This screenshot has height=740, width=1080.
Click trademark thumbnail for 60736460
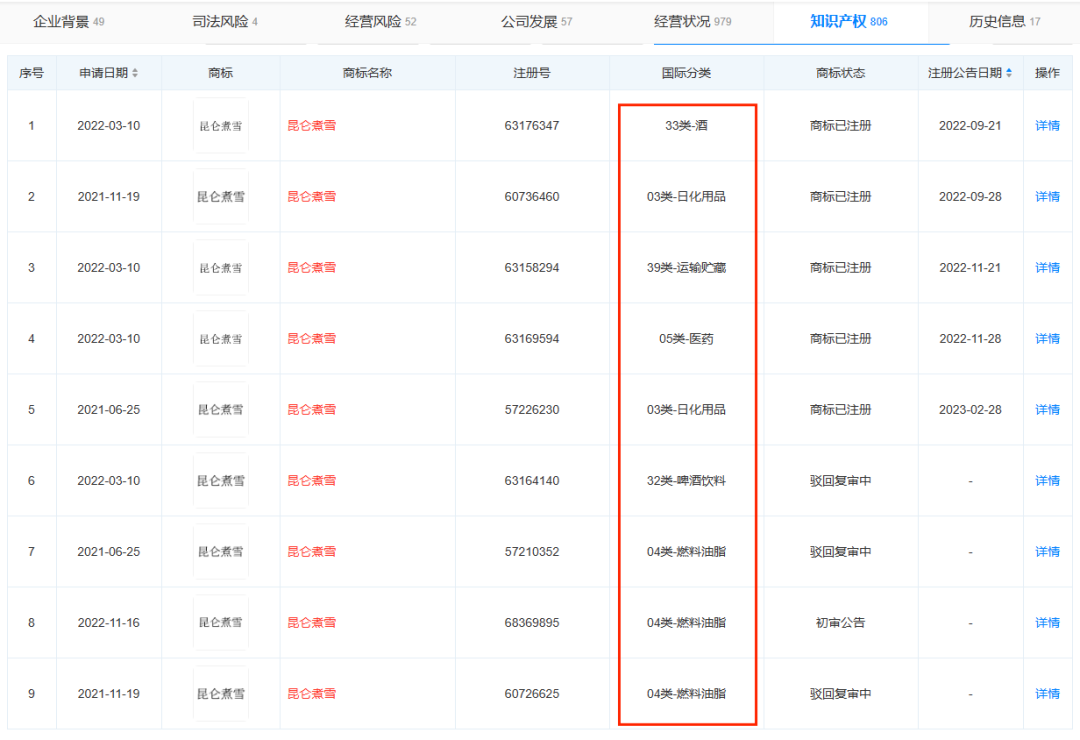(x=221, y=197)
